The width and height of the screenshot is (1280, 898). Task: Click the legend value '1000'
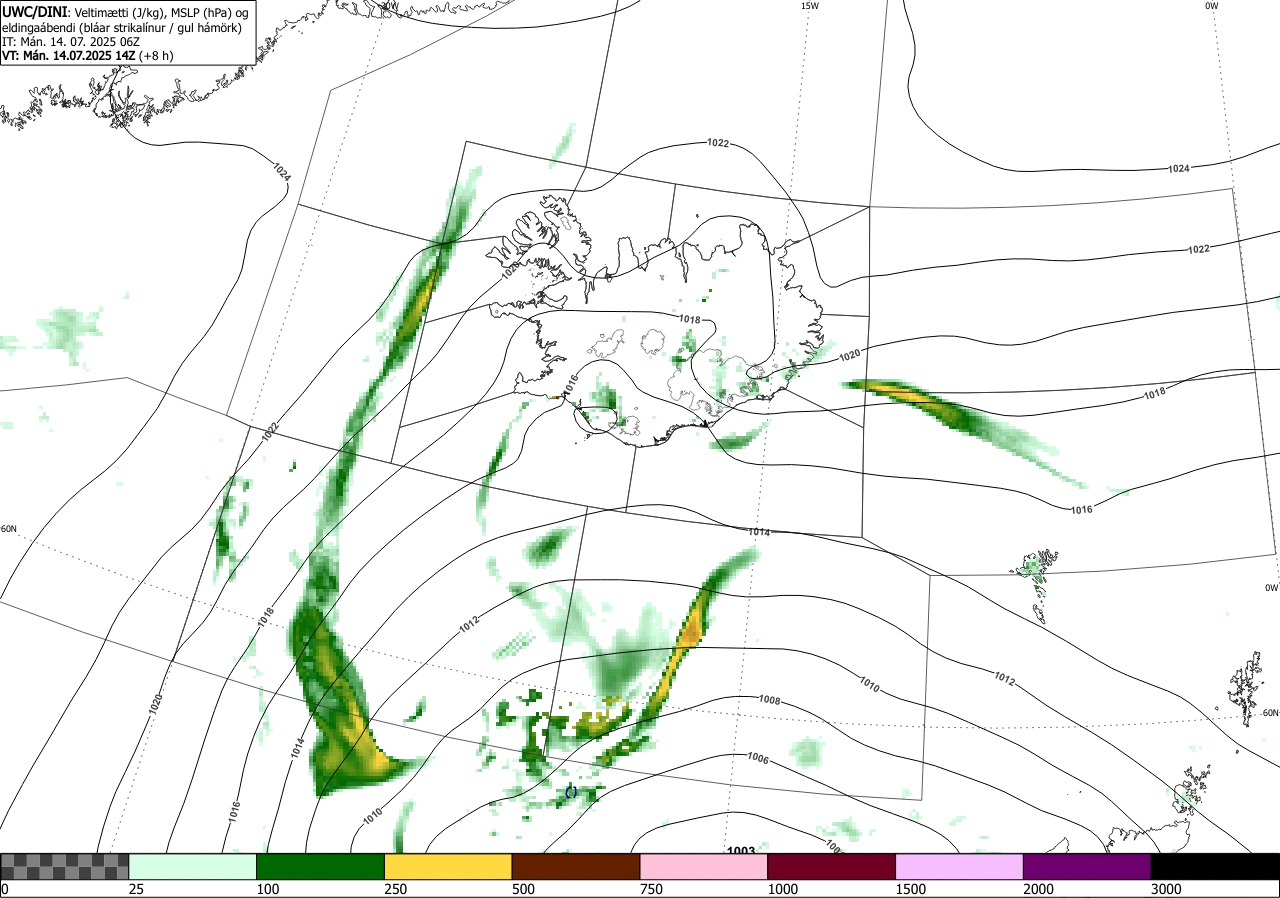[782, 889]
